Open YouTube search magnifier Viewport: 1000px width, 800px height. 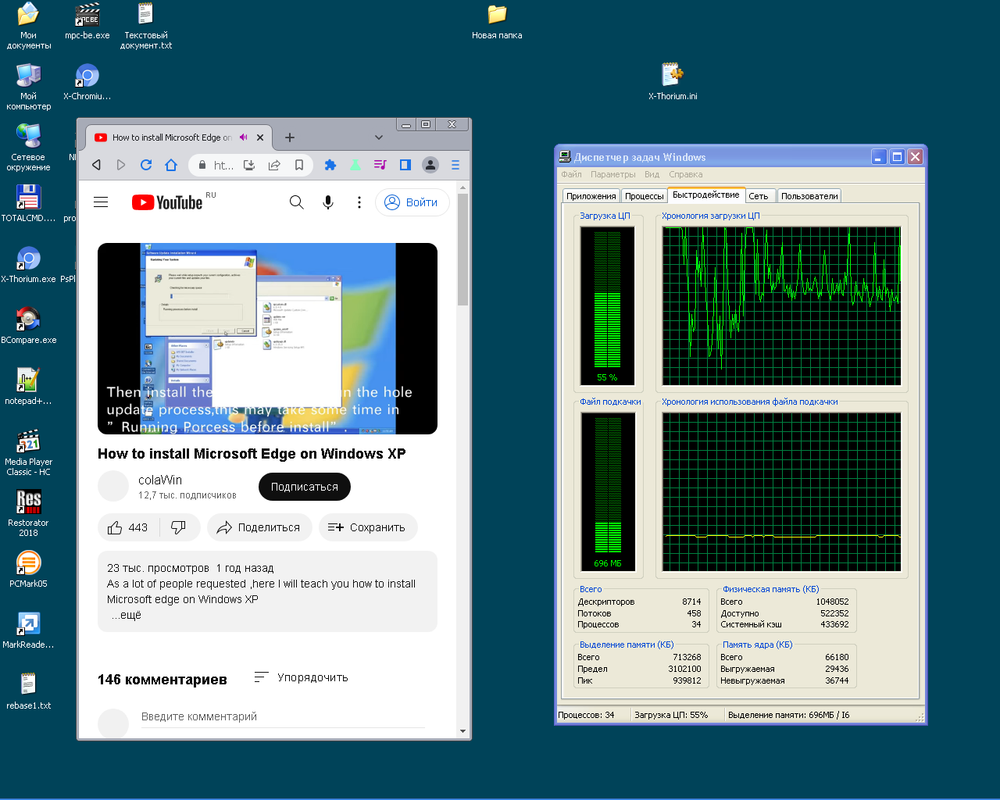[x=297, y=202]
